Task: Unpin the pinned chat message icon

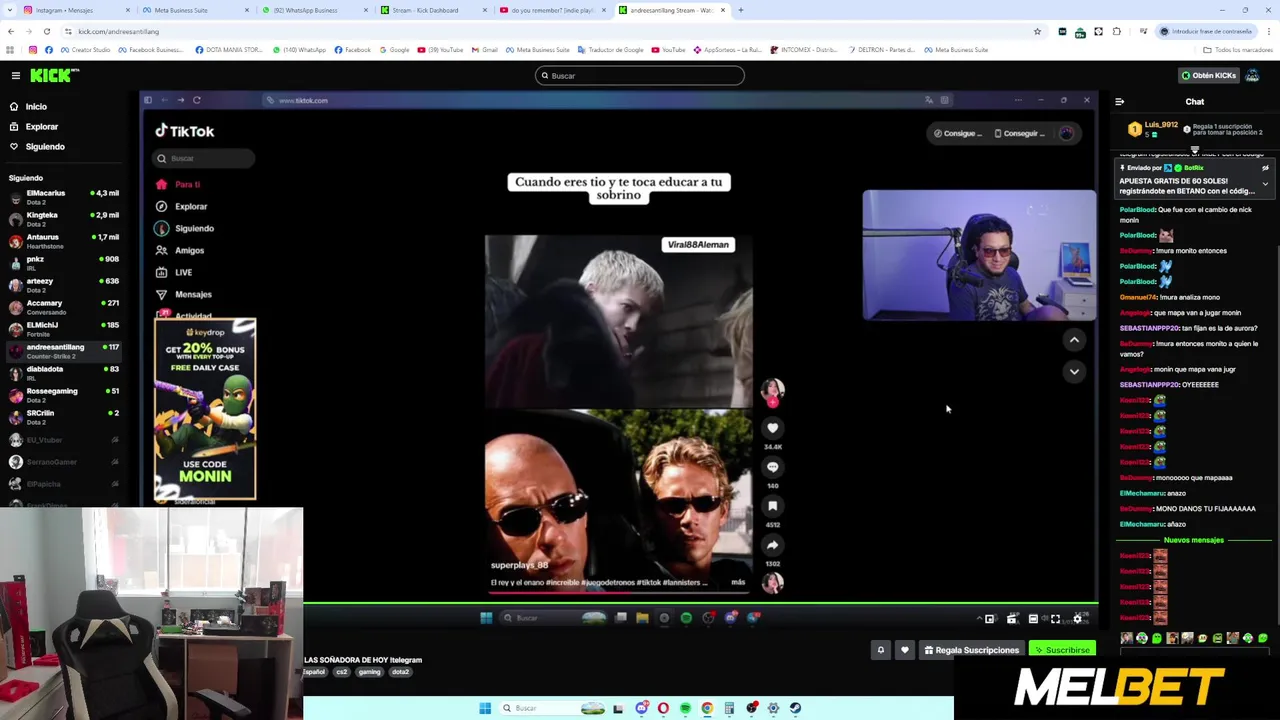Action: [1265, 168]
